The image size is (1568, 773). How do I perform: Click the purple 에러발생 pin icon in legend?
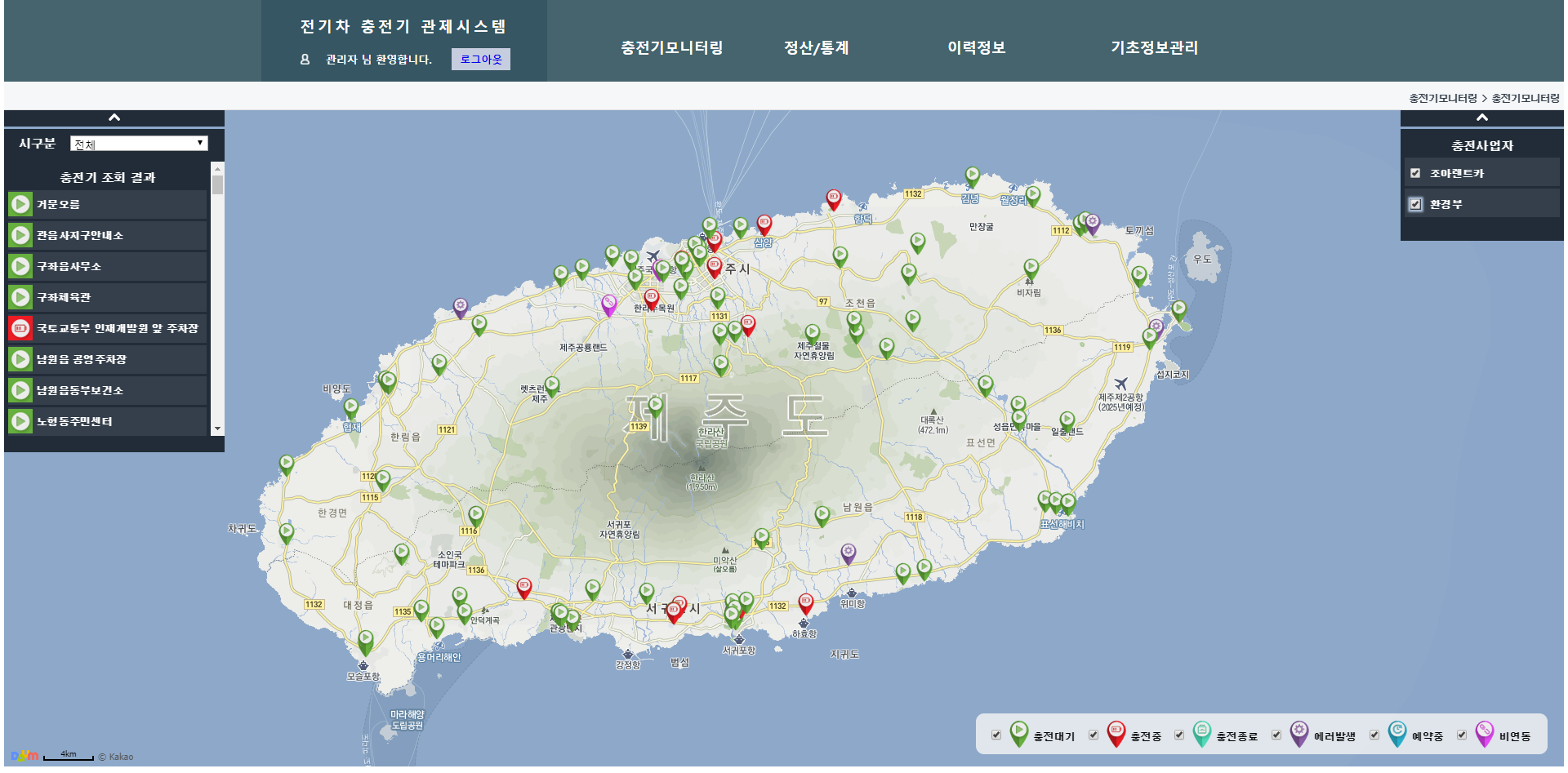[1298, 734]
